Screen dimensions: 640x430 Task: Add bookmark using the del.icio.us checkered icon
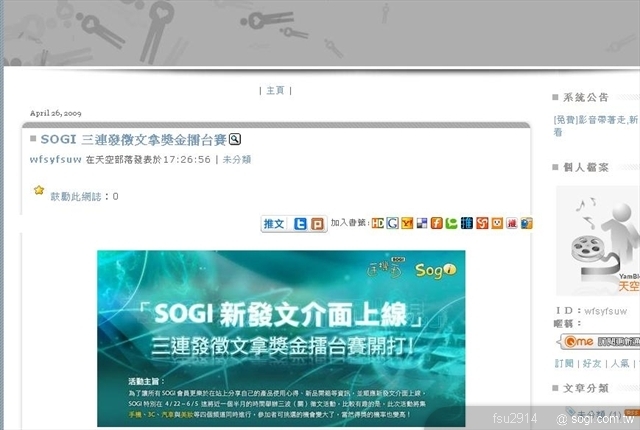tap(422, 223)
